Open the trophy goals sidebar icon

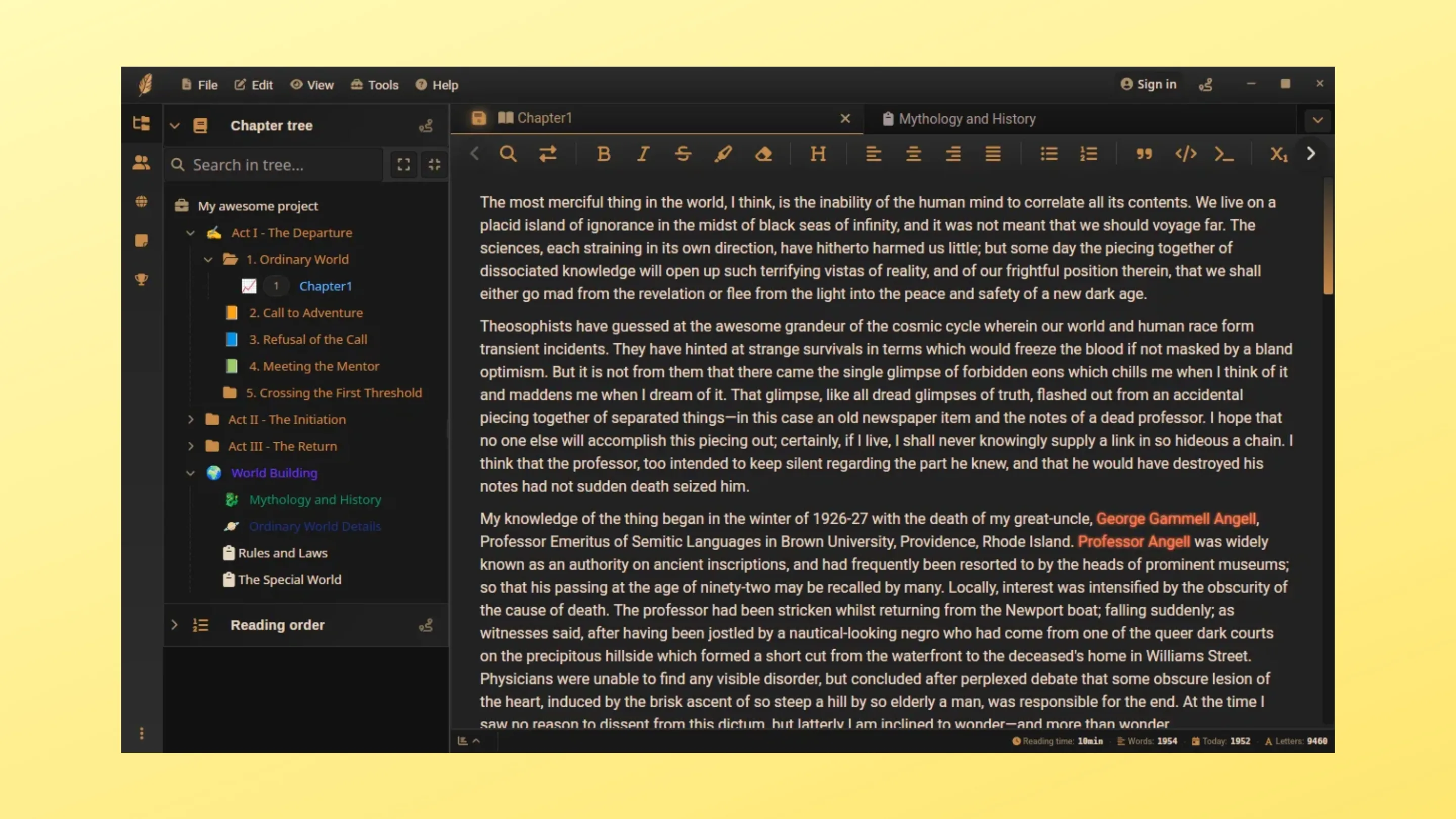(142, 279)
